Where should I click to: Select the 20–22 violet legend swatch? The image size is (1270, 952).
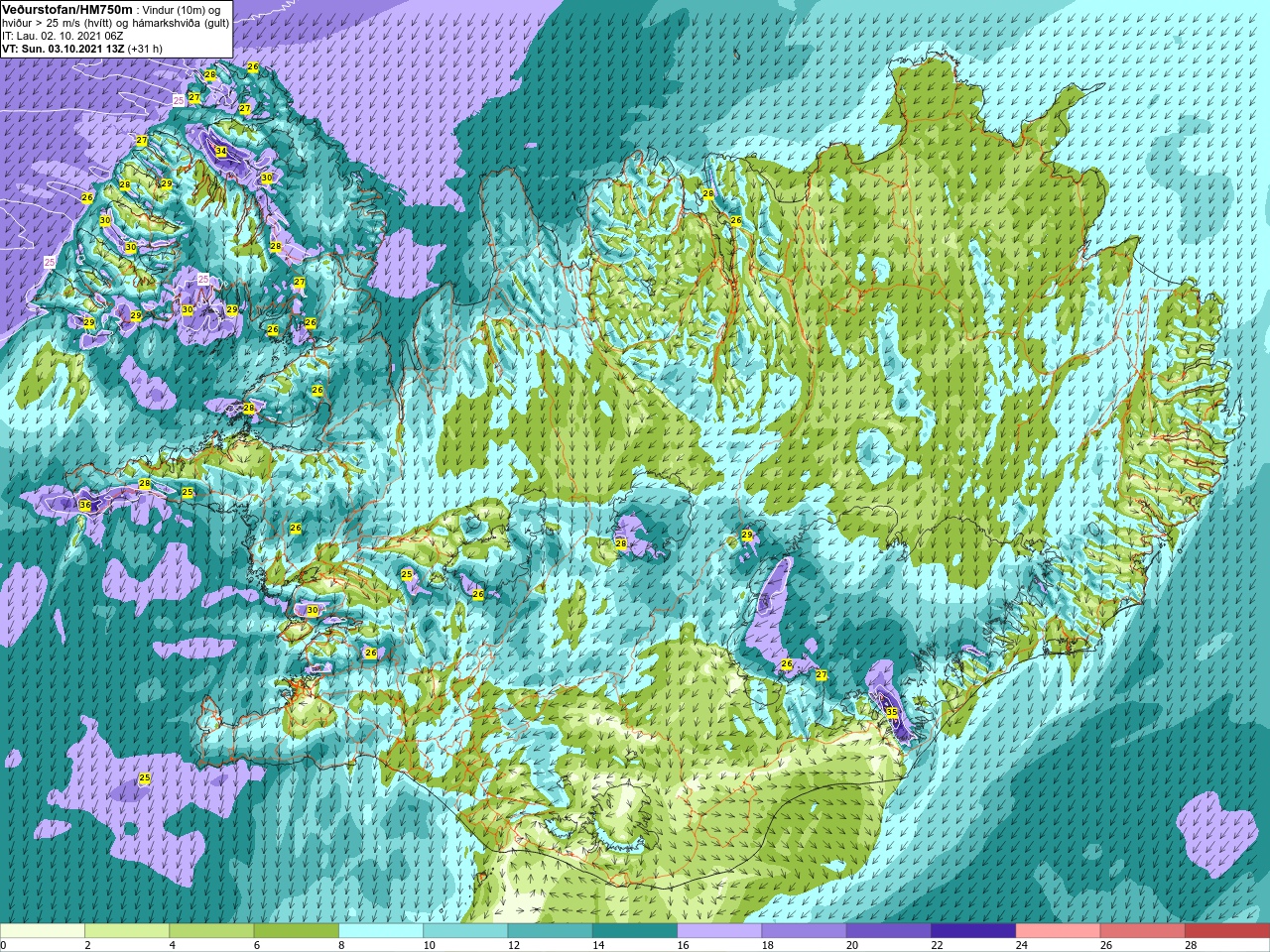[889, 931]
